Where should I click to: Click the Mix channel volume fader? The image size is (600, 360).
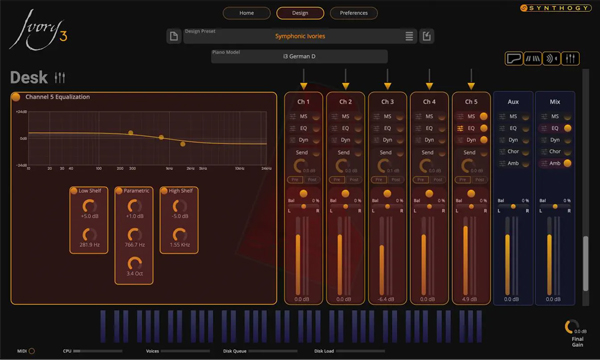coord(549,256)
